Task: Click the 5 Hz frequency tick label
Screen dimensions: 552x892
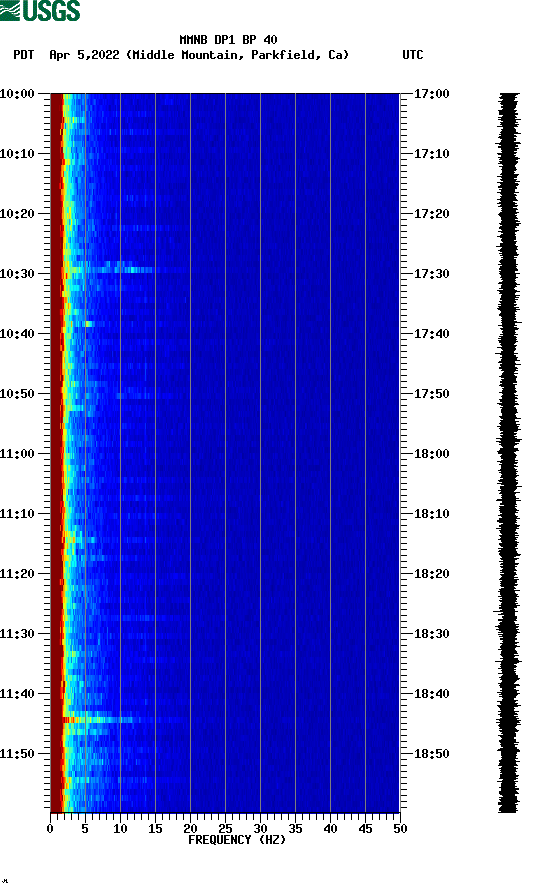Action: click(x=85, y=829)
